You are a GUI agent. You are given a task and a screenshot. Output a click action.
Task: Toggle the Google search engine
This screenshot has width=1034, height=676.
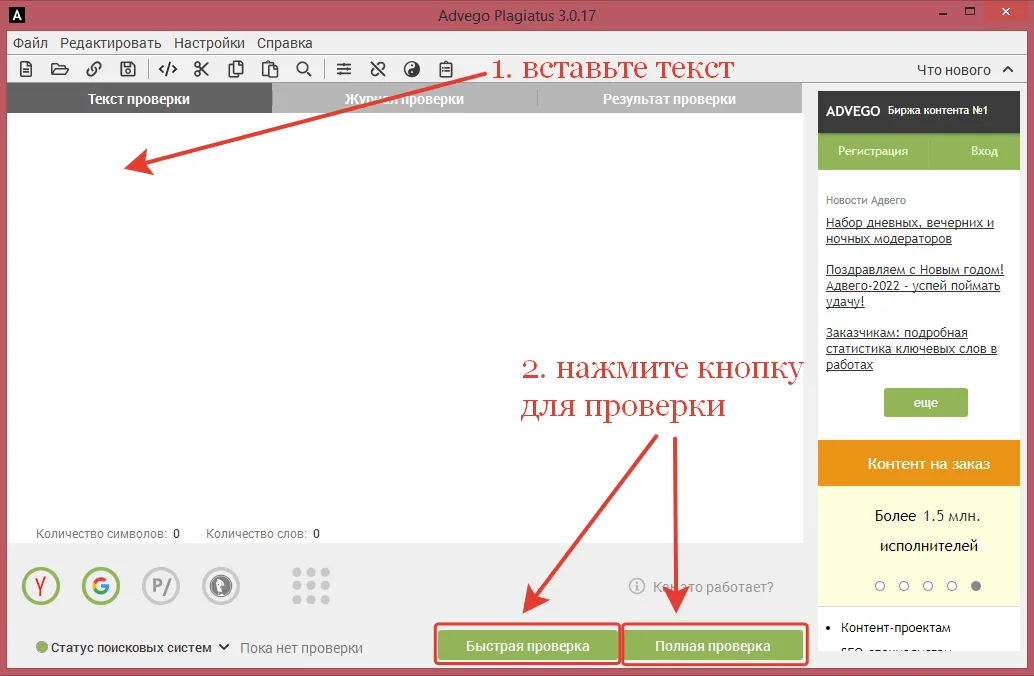[100, 586]
